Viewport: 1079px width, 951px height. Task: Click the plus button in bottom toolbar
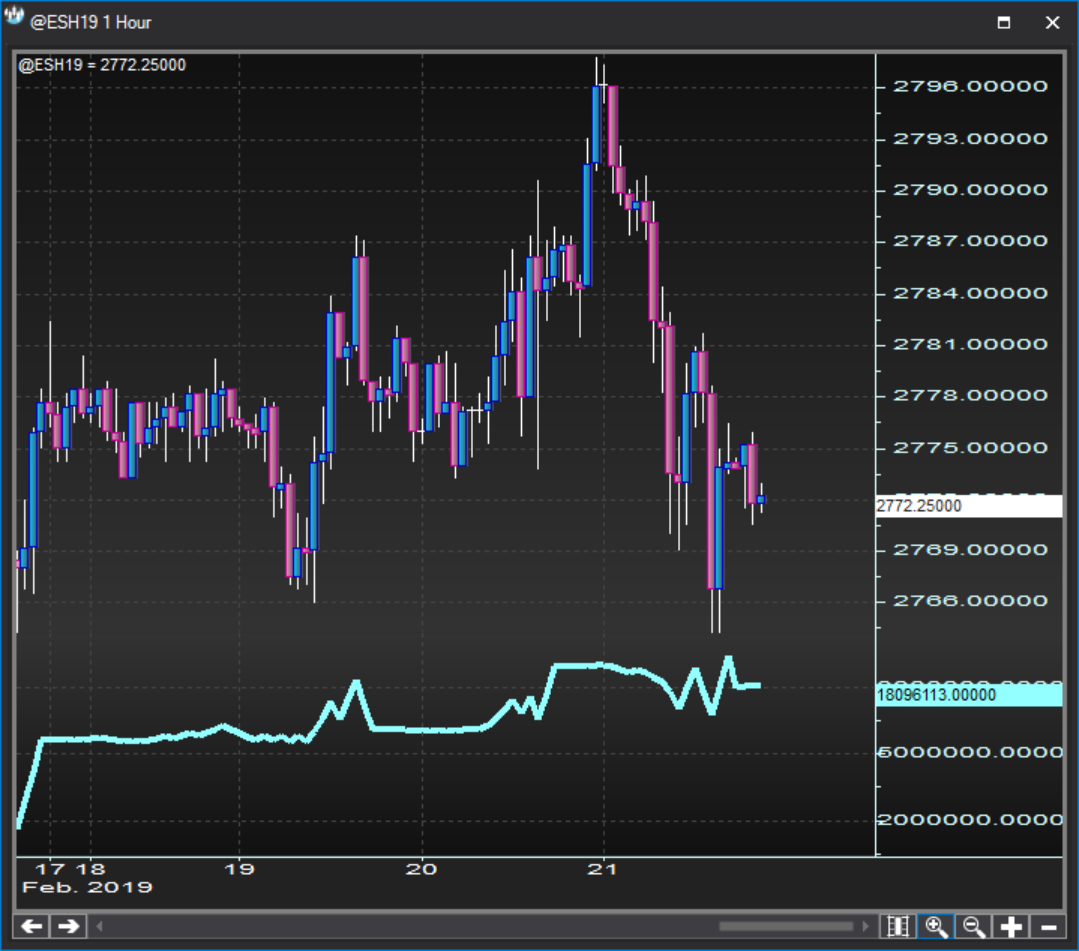coord(1011,926)
